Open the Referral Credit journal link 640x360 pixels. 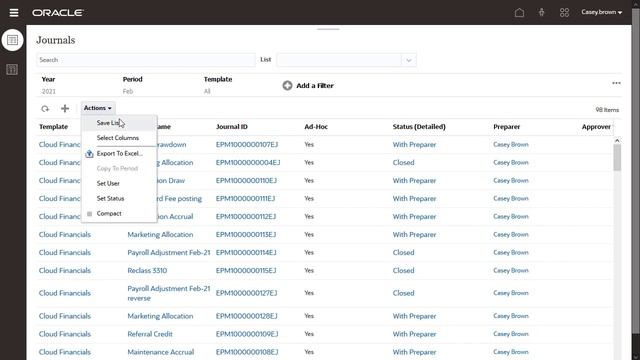coord(150,334)
